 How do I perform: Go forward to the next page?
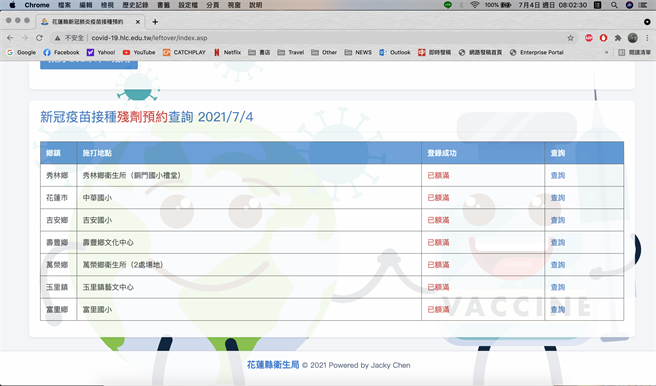[x=25, y=38]
